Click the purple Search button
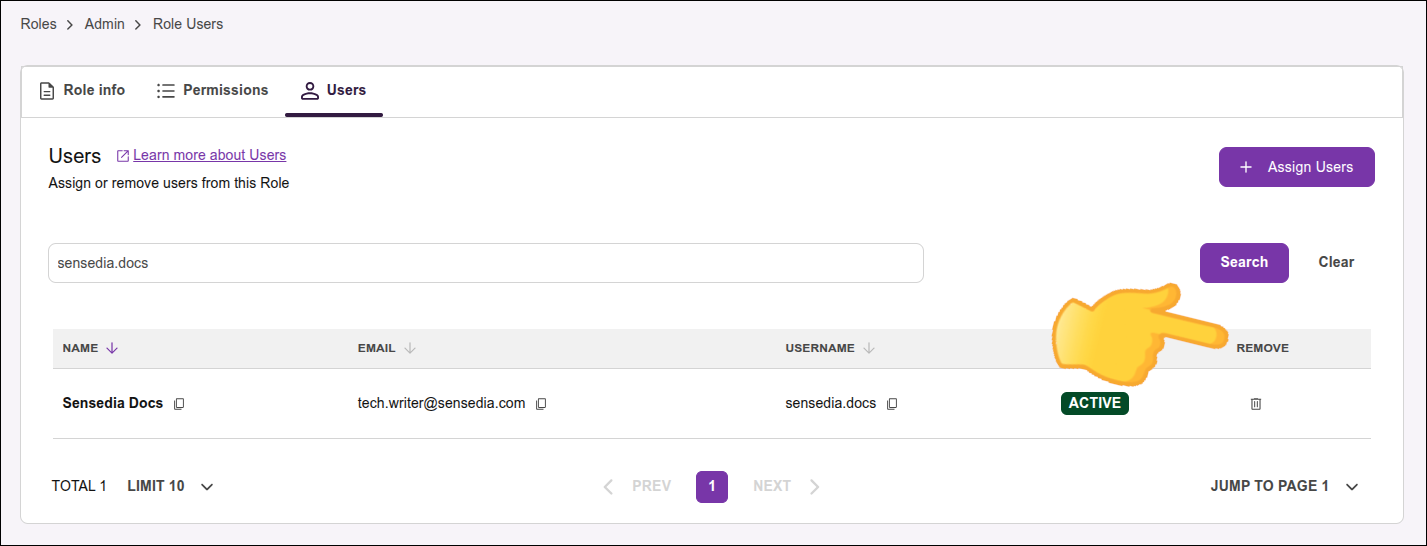Screen dimensions: 1427x546 [x=1243, y=262]
